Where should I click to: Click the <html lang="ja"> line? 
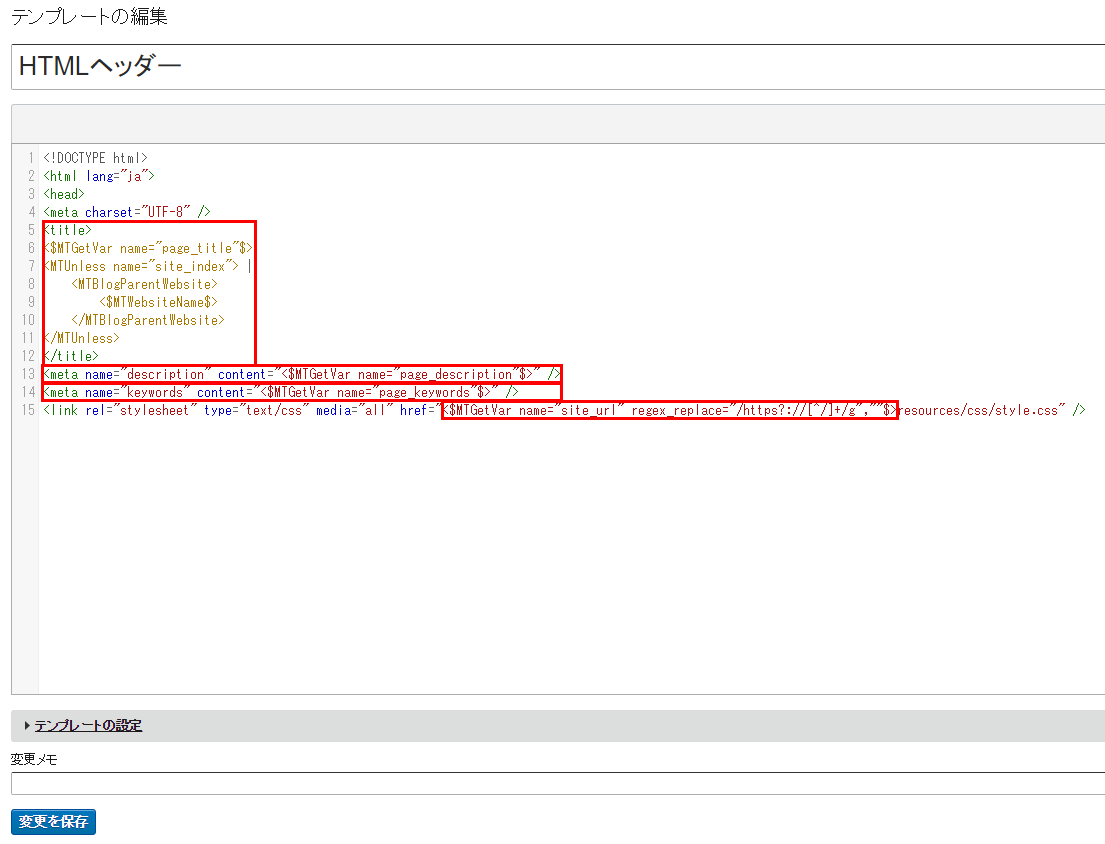pos(99,176)
